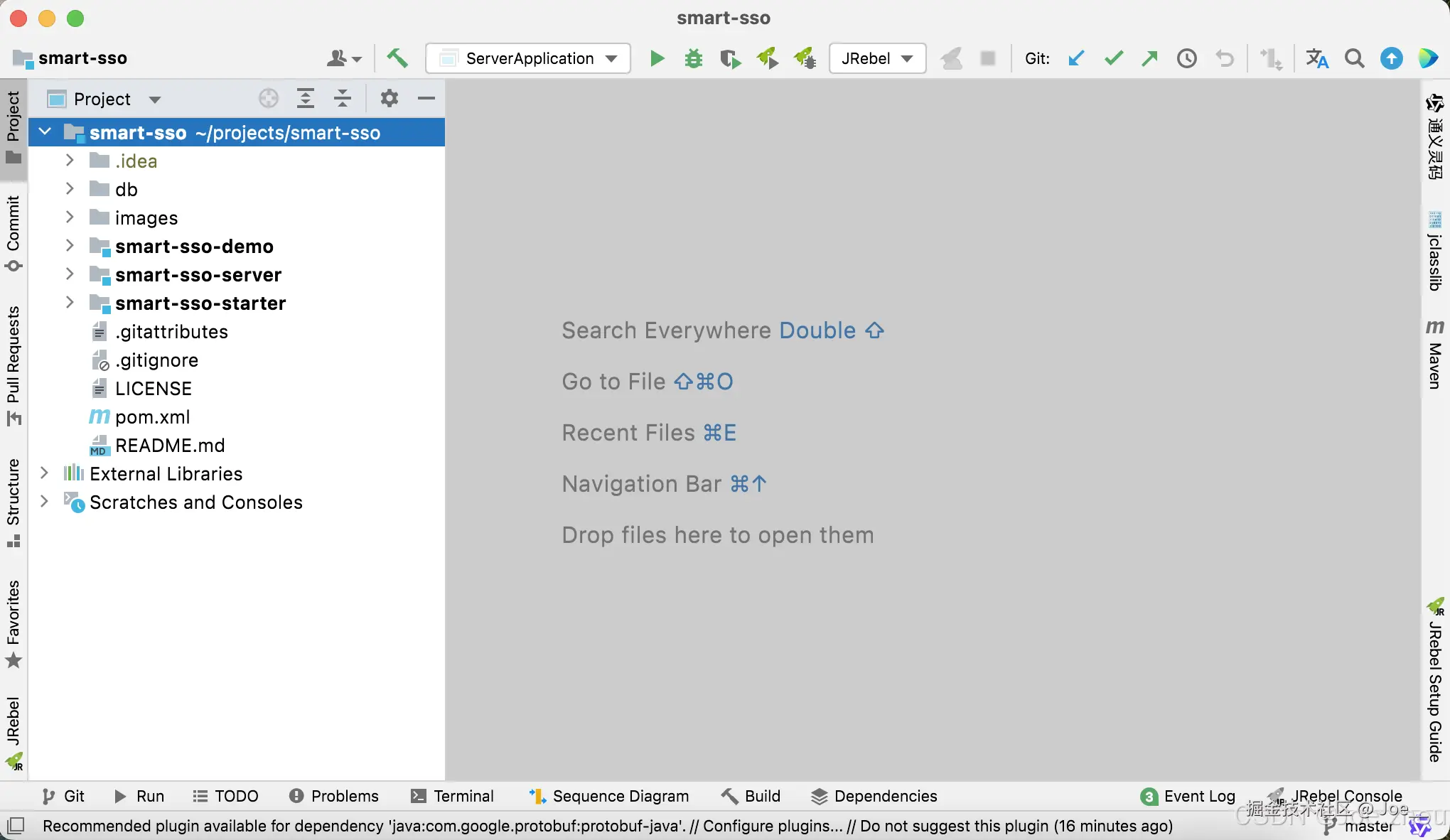
Task: Start debugging with the bug icon
Action: [693, 58]
